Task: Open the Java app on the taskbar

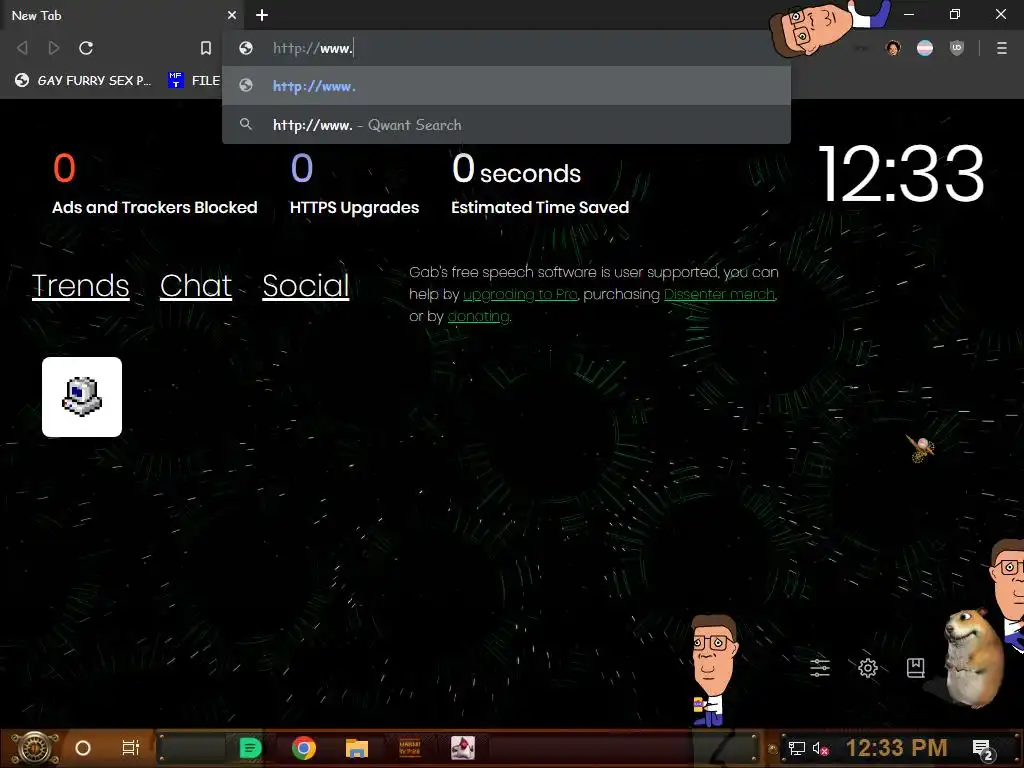Action: point(462,748)
